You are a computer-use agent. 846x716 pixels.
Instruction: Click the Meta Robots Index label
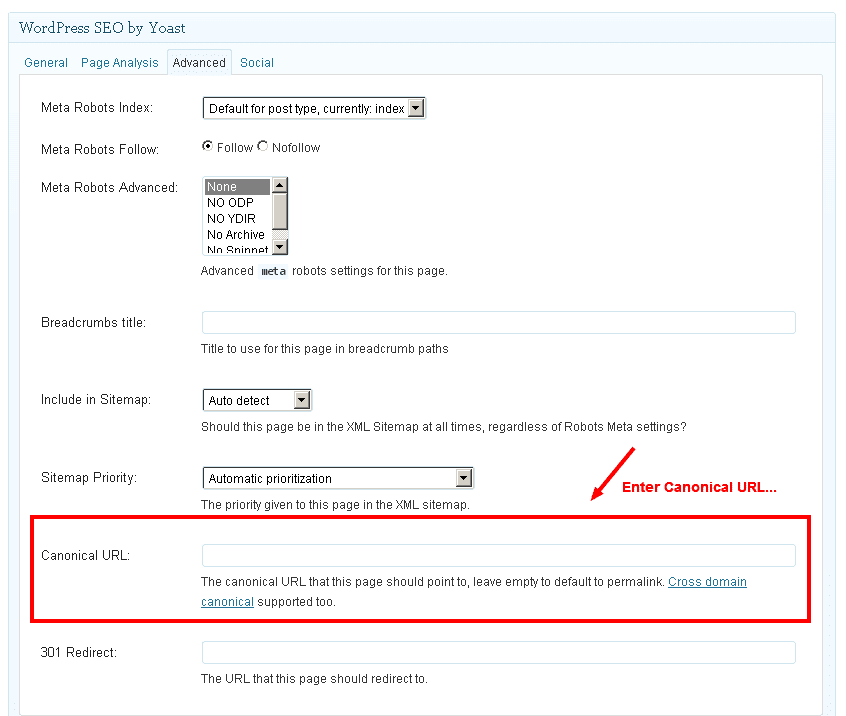(x=97, y=107)
